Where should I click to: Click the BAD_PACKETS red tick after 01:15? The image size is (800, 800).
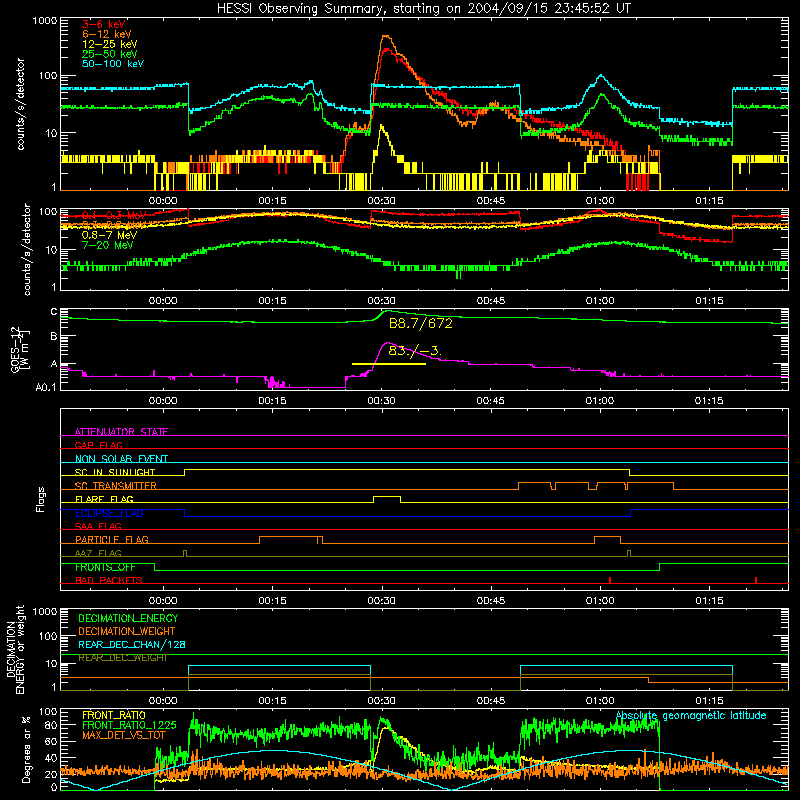756,580
